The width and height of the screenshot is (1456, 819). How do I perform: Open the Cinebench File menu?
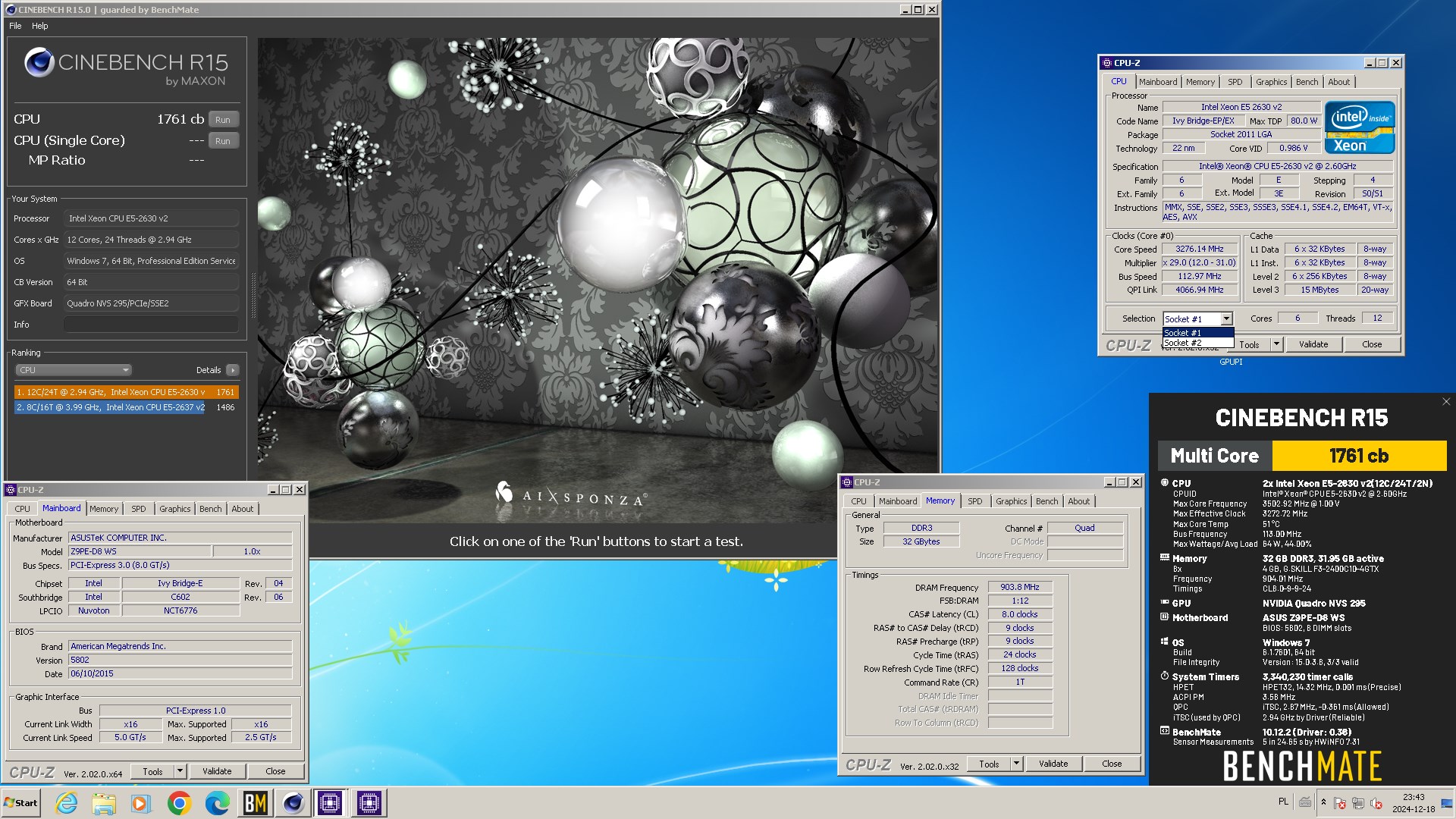tap(15, 26)
